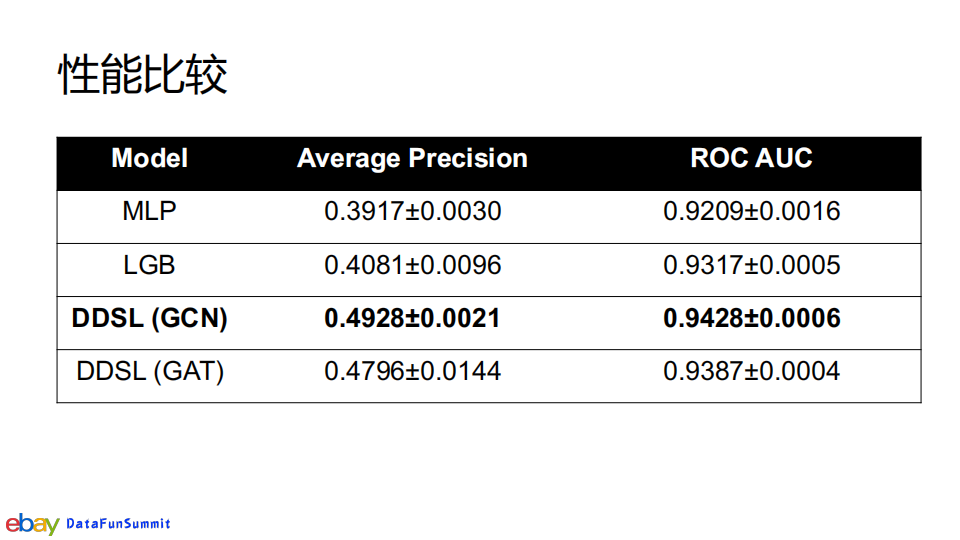Click the 0.3917±0.0030 precision value
Screen dimensions: 960x540
(x=412, y=212)
